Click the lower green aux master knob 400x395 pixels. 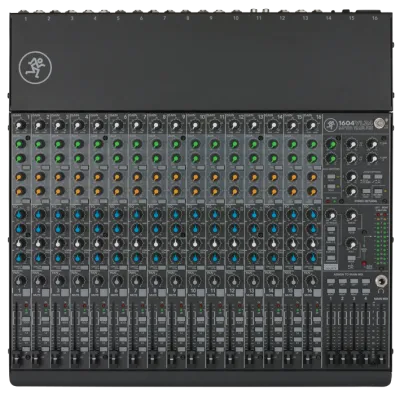[x=331, y=158]
